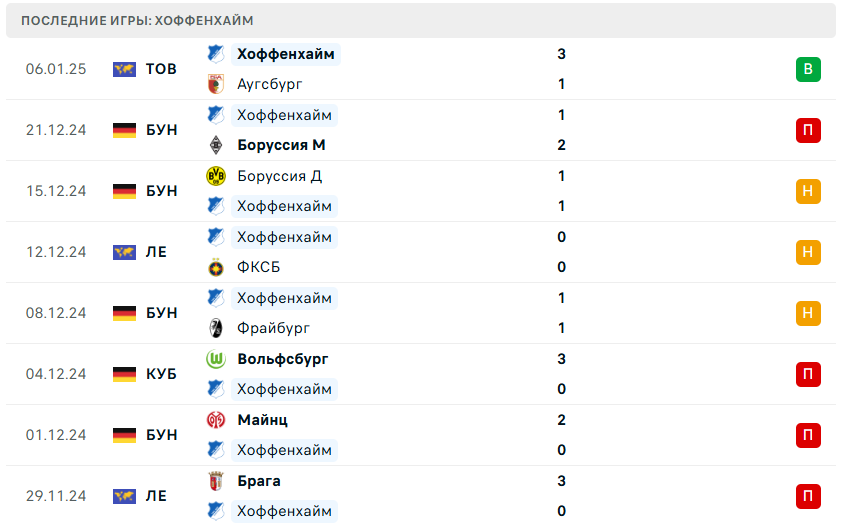
Task: Click the 15.12.24 match date
Action: tap(56, 191)
